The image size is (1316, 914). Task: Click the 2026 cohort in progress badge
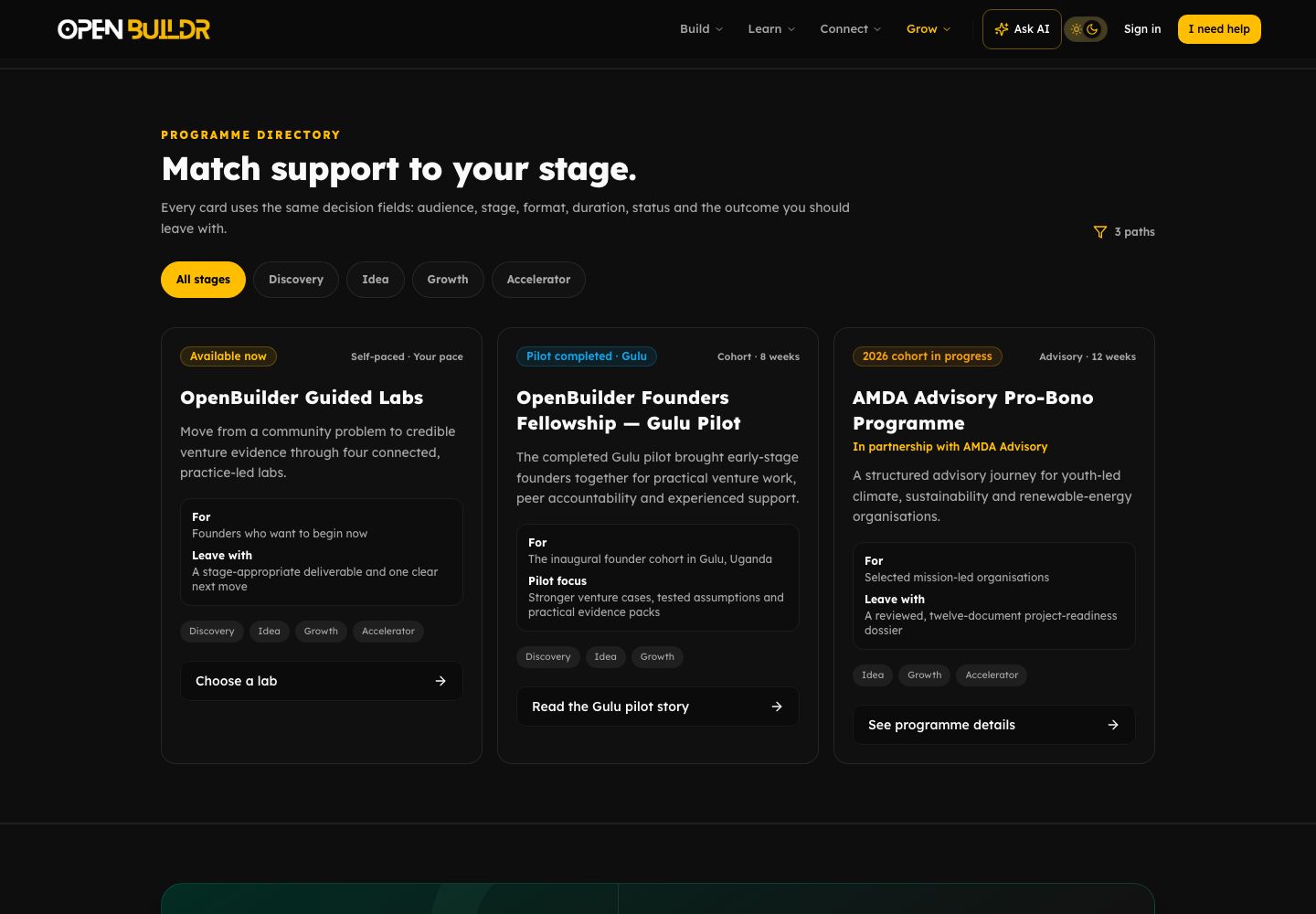(x=928, y=356)
